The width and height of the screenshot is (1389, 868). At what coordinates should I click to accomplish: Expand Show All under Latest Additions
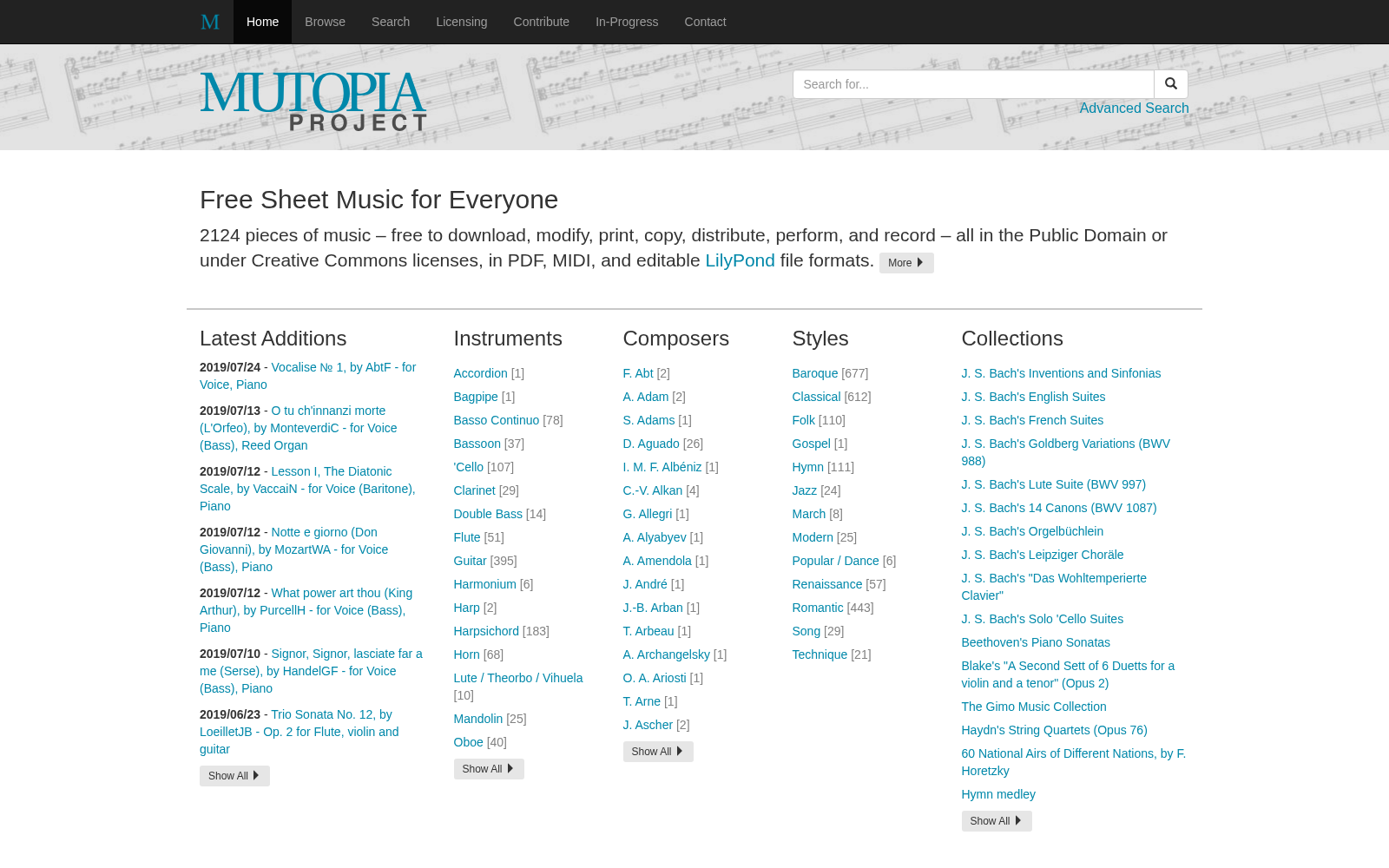point(234,776)
